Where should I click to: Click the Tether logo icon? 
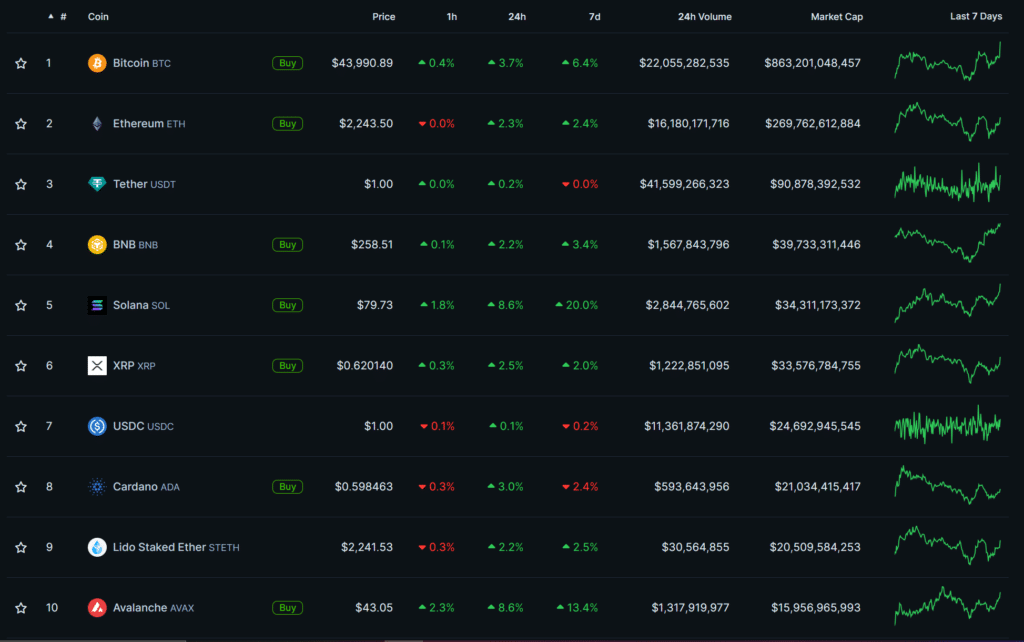coord(97,184)
